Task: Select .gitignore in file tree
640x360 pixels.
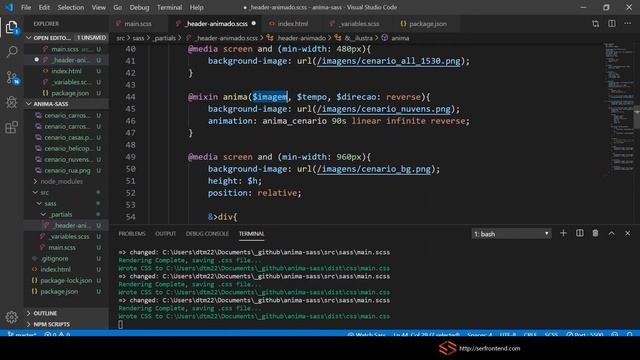Action: pos(55,258)
